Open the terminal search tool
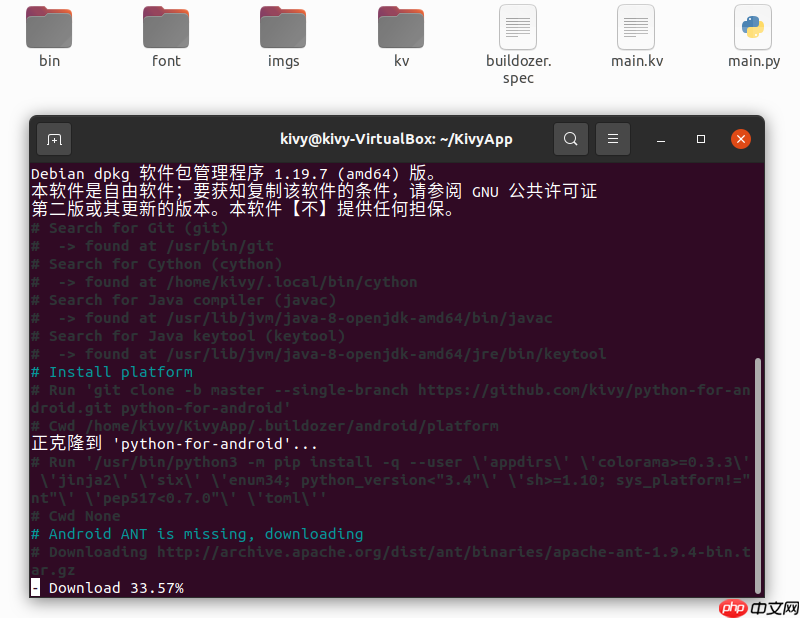 coord(571,139)
